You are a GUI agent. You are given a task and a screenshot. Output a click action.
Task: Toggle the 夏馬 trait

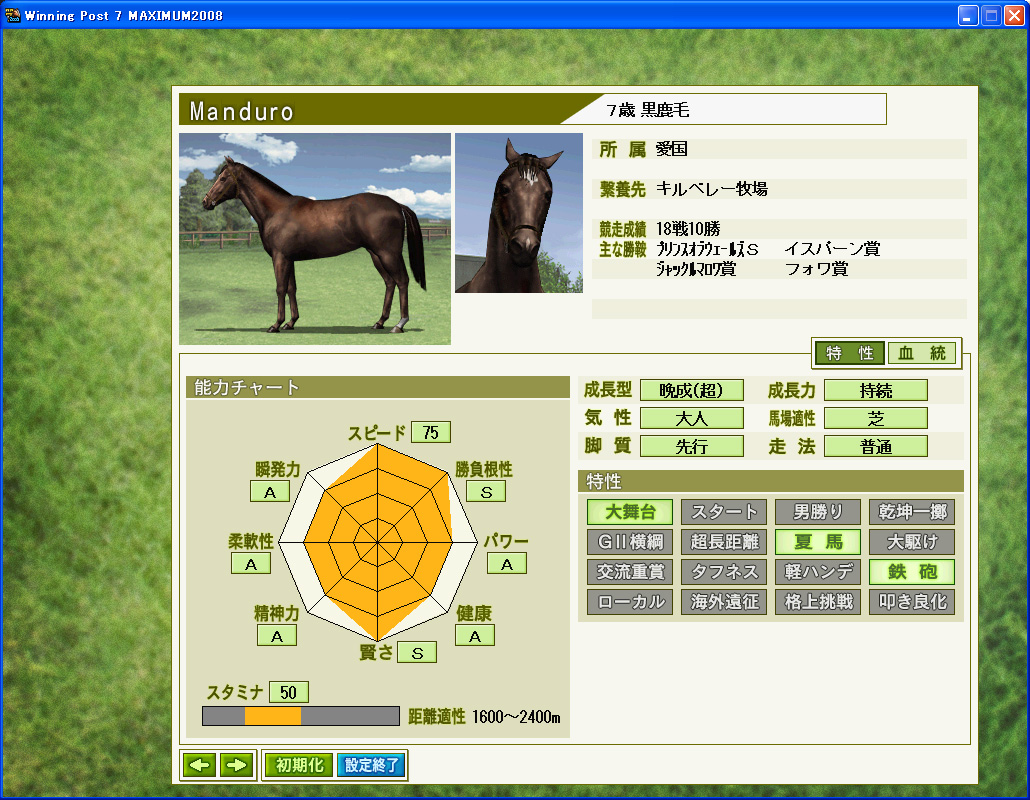pos(818,542)
